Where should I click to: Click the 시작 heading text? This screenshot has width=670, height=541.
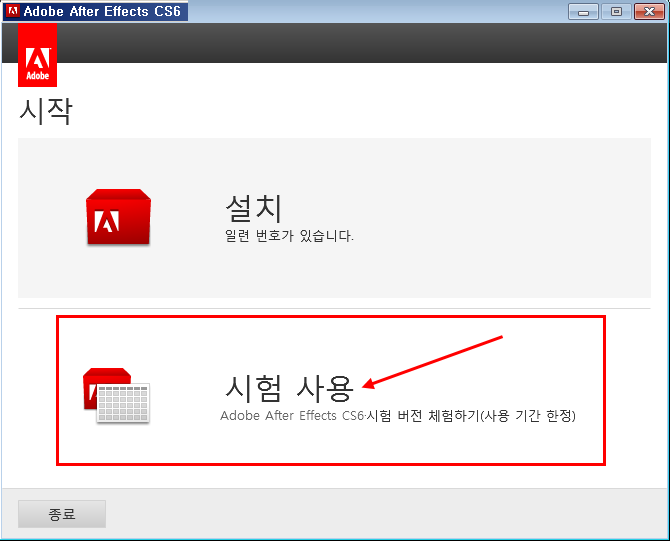46,111
